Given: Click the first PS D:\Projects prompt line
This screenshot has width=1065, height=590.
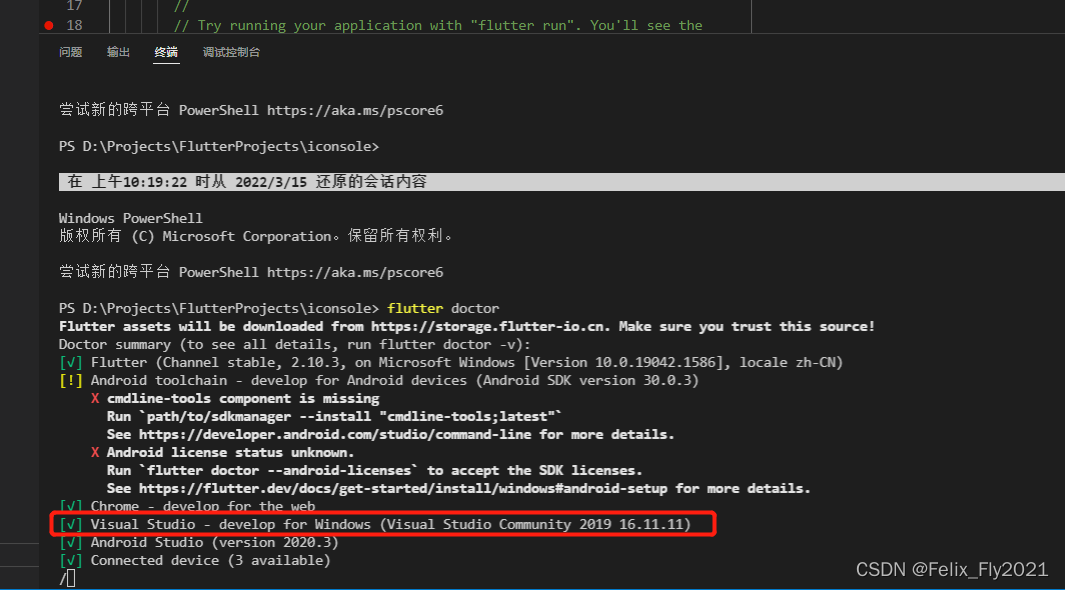Looking at the screenshot, I should (219, 146).
